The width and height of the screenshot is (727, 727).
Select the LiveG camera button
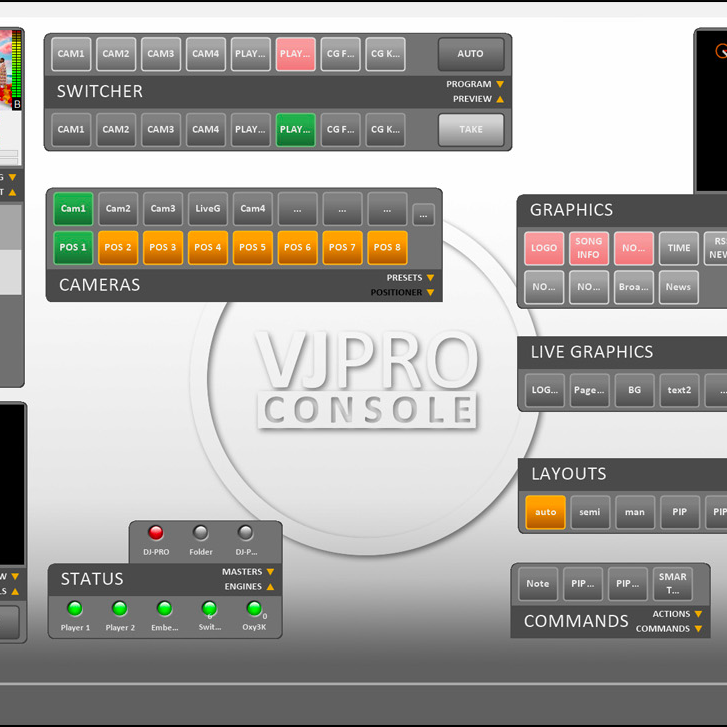coord(208,209)
